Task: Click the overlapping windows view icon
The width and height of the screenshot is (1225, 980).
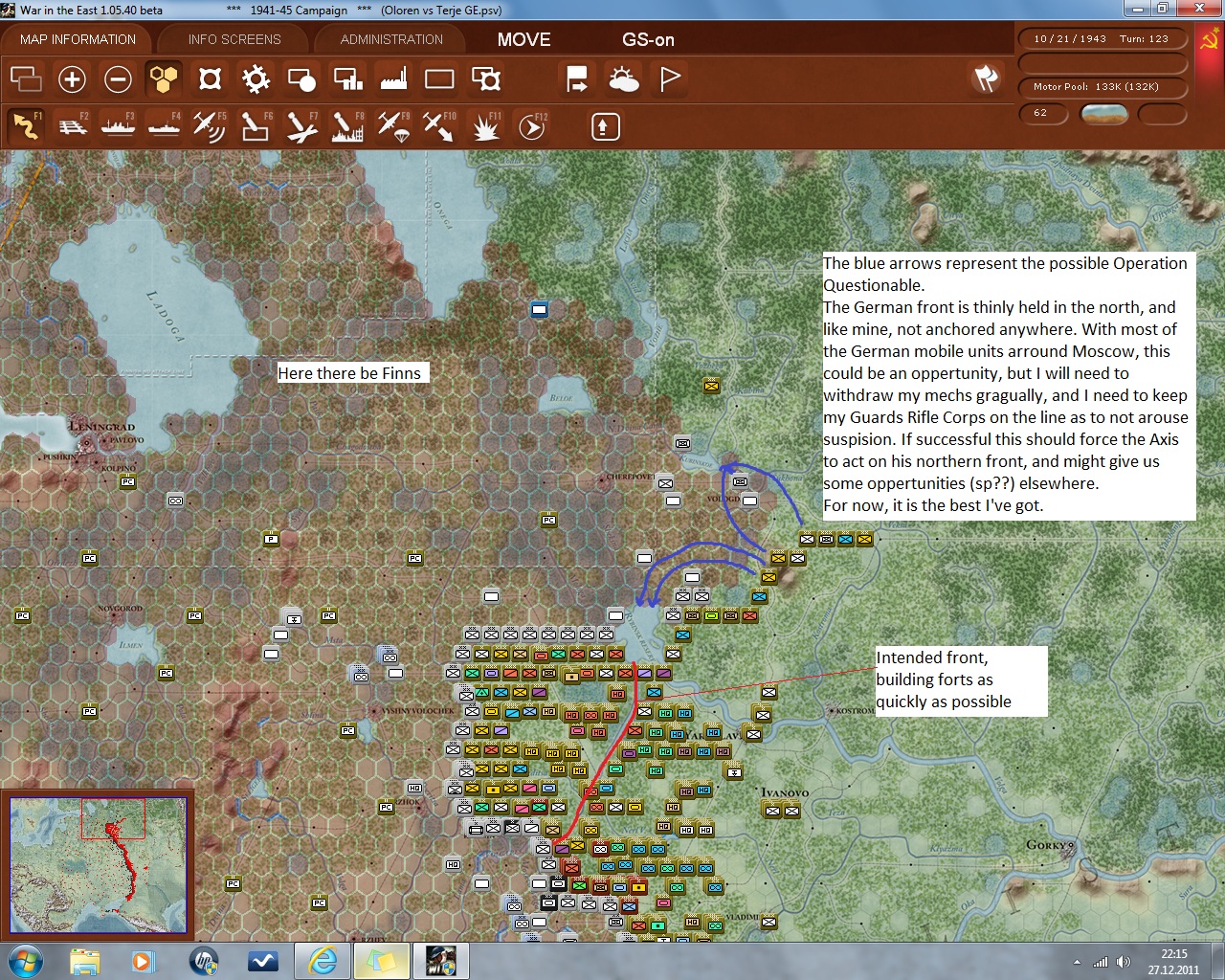Action: click(x=26, y=78)
